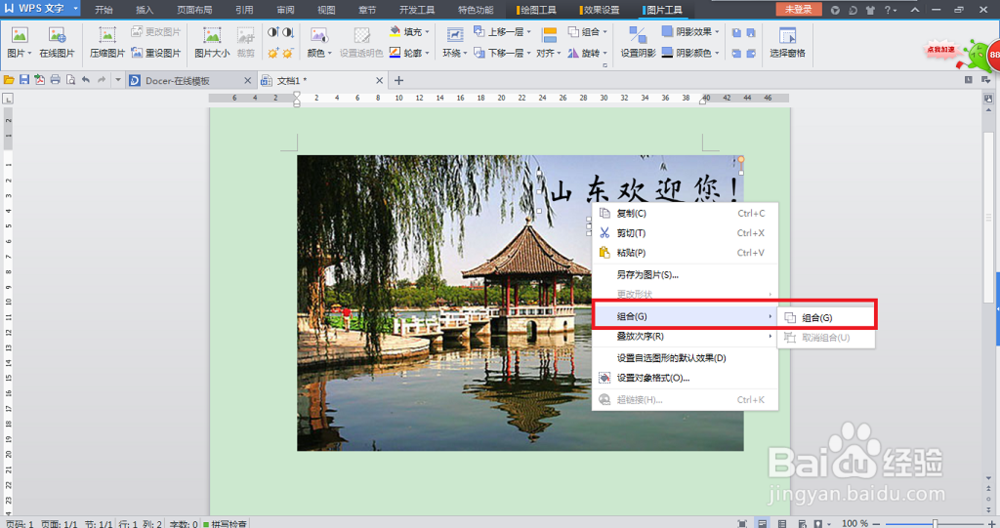Click Set Shadow (设置阴影) icon
Screen dimensions: 1000x528
(638, 36)
